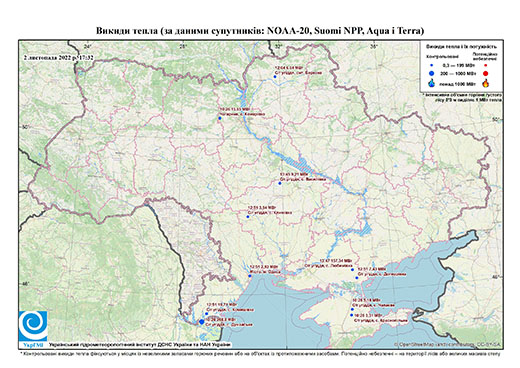Click the label text 12:47 137.34 МВт

[x=336, y=260]
